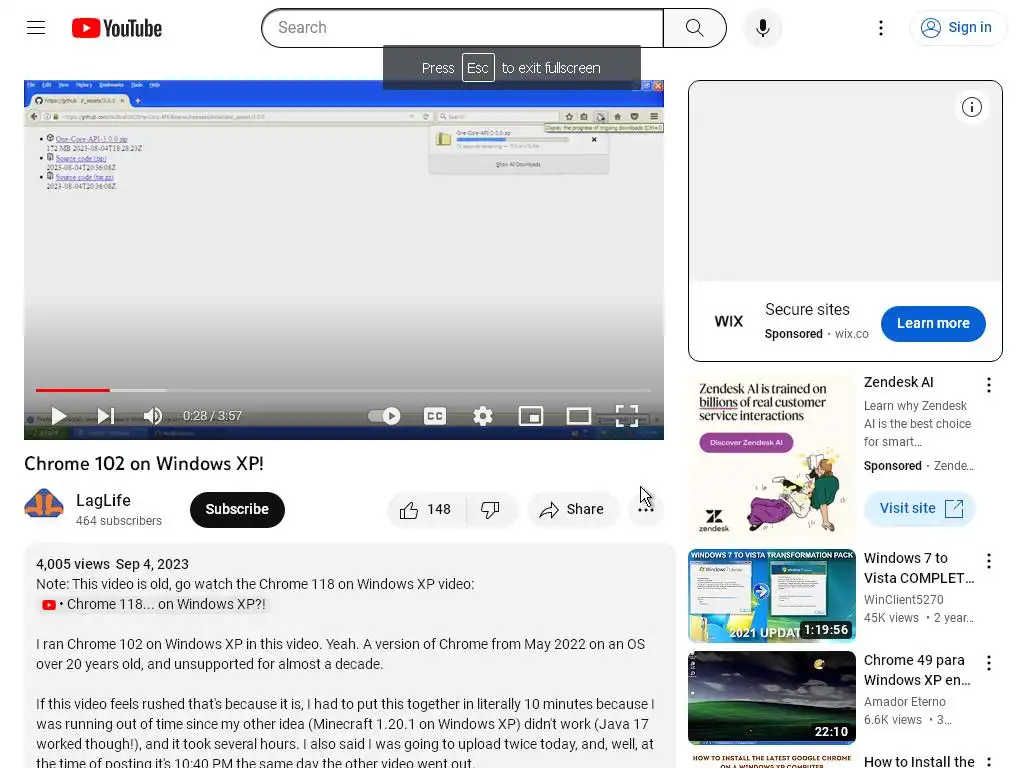The image size is (1024, 768).
Task: Click the Search input field
Action: click(x=462, y=28)
